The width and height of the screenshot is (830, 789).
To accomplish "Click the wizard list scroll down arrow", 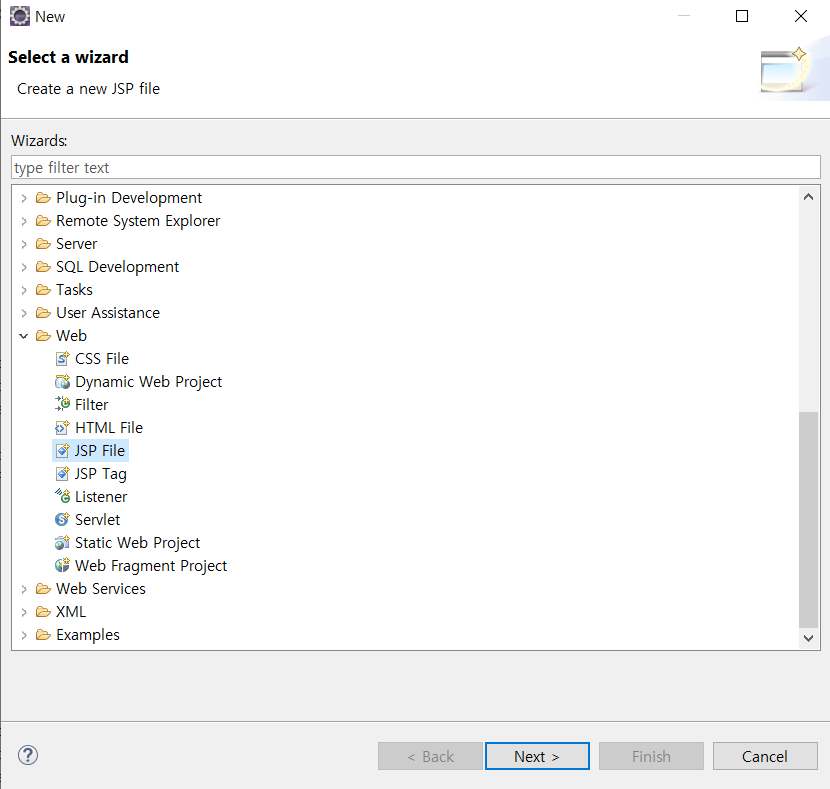I will (x=808, y=638).
